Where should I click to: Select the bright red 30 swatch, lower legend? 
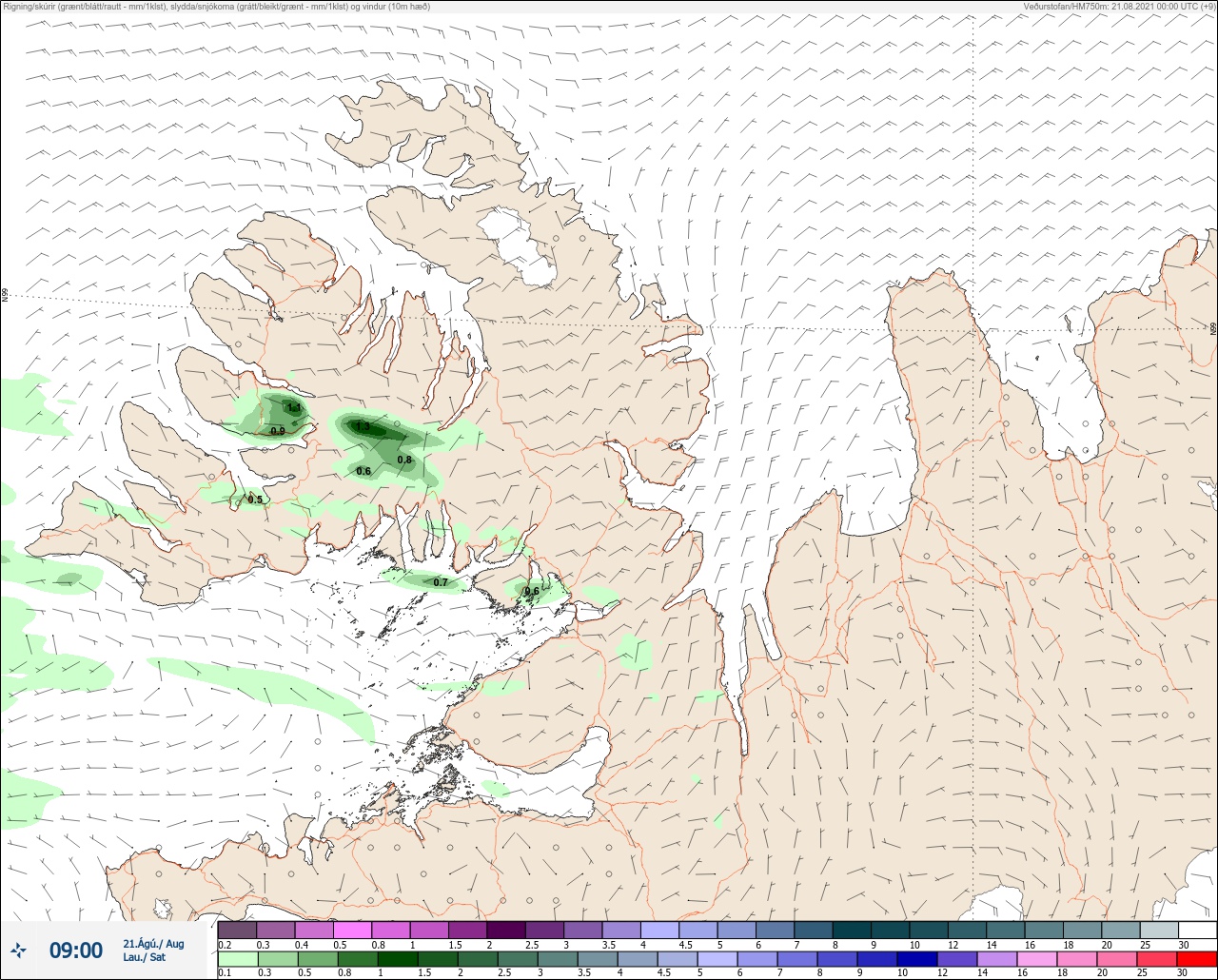[x=1197, y=959]
